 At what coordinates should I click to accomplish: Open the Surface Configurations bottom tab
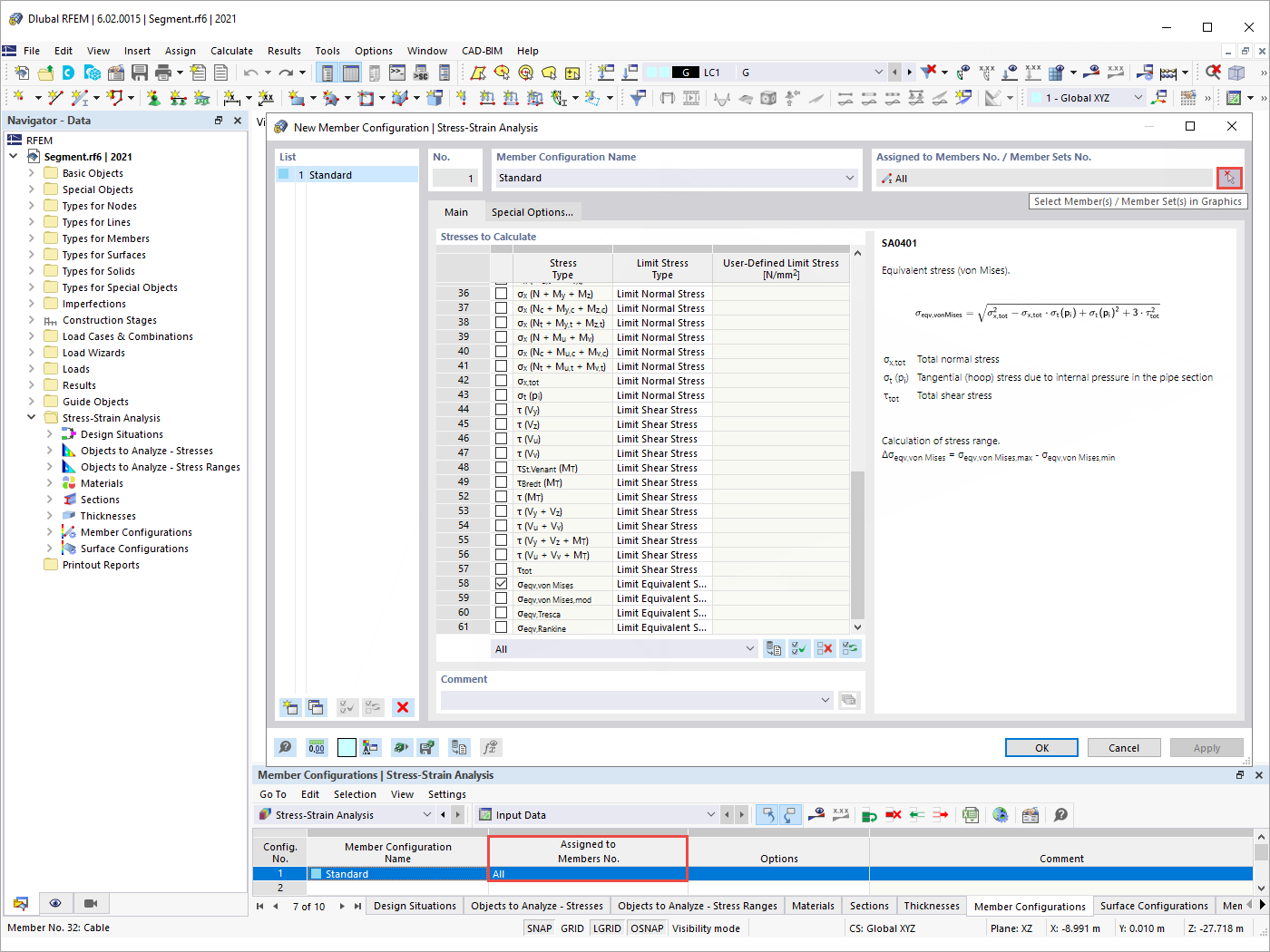1154,906
